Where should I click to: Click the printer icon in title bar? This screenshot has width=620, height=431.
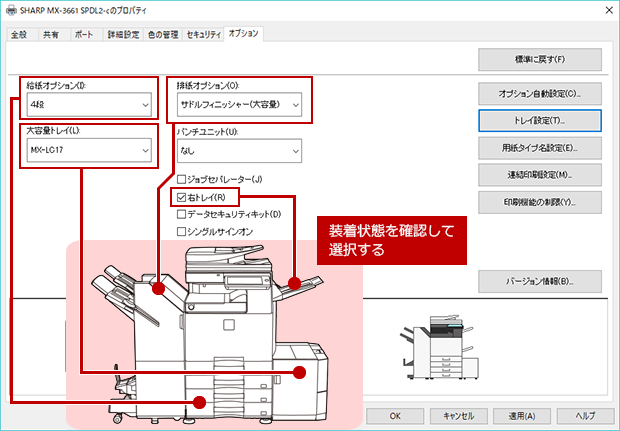[11, 10]
